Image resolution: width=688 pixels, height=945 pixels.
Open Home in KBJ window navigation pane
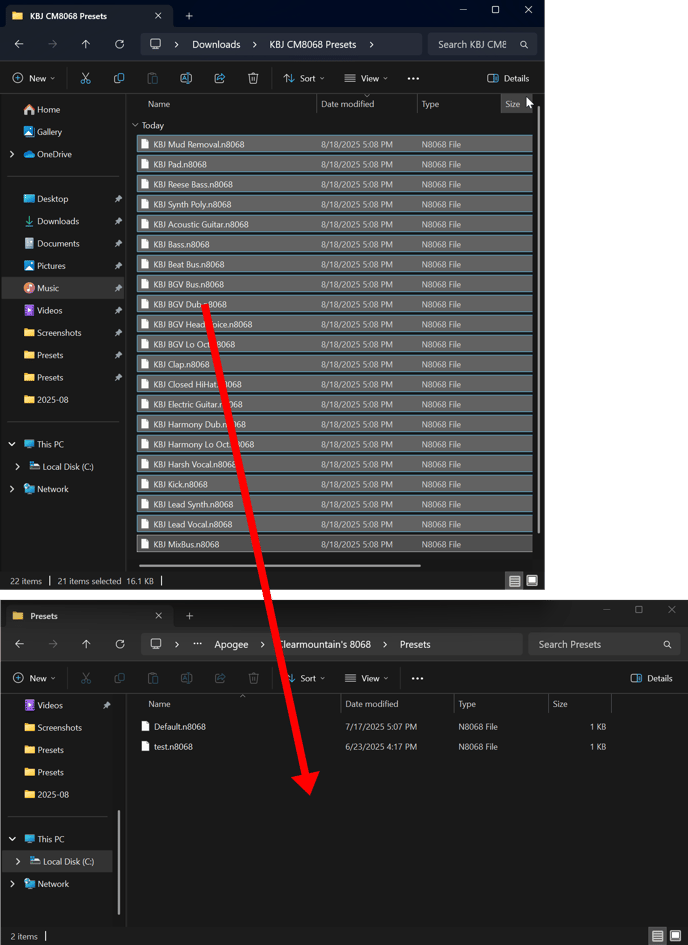click(x=63, y=110)
